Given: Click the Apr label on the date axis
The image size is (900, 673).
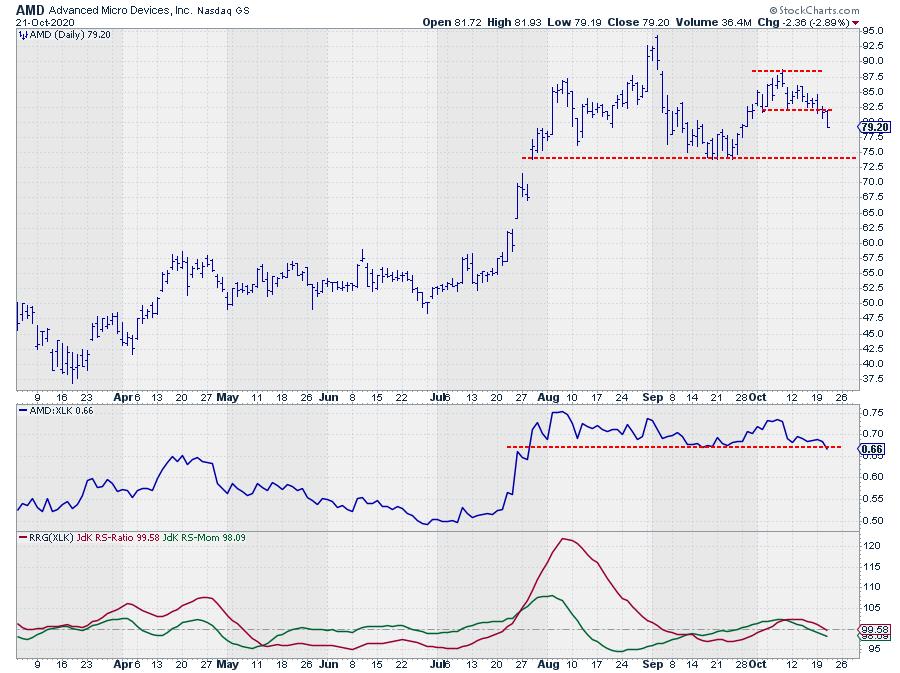Looking at the screenshot, I should tap(123, 395).
